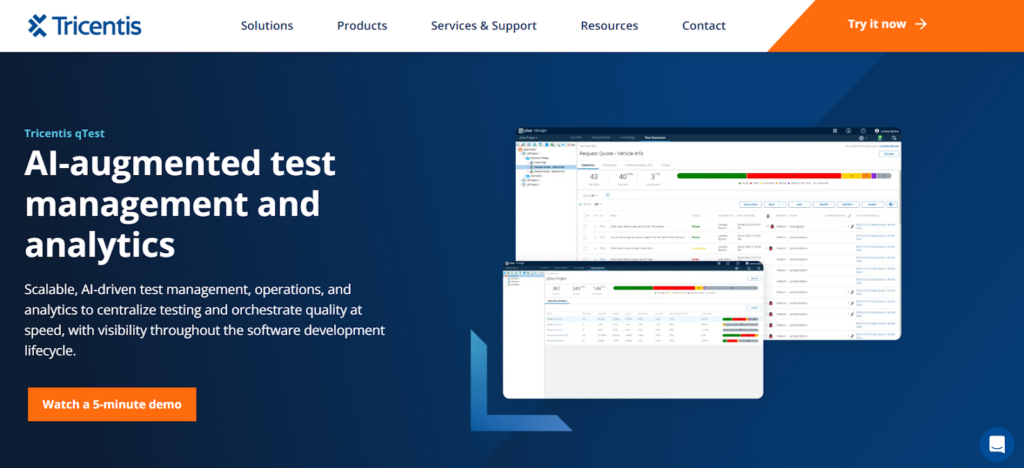Tick the checkbox for the first test run row
1024x468 pixels.
(585, 227)
